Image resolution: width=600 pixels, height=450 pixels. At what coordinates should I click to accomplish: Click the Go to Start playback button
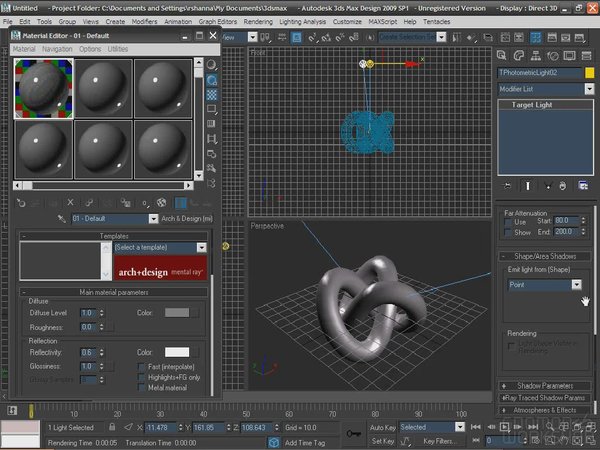click(x=476, y=427)
